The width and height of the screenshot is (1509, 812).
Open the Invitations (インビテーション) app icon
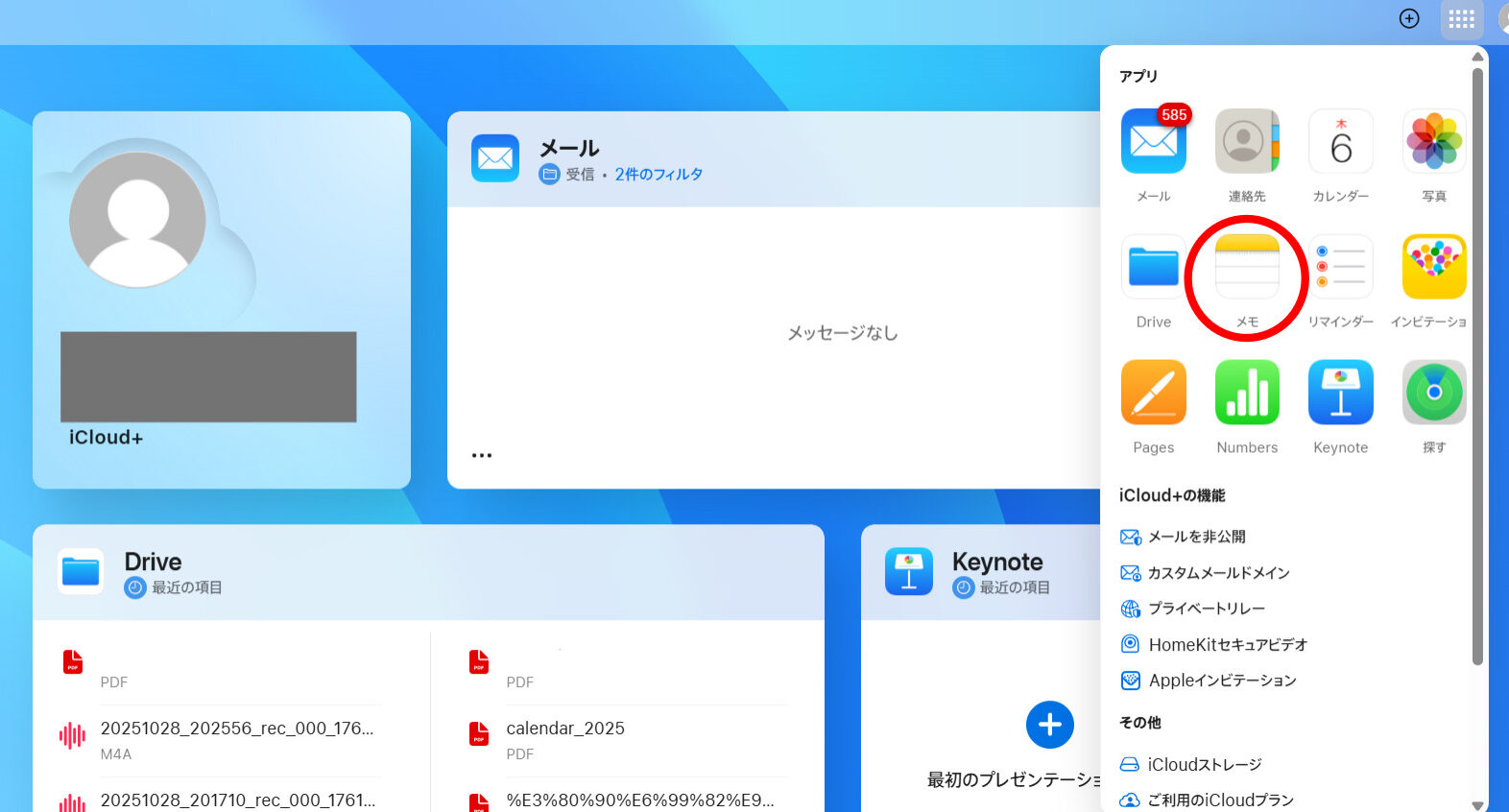pyautogui.click(x=1434, y=267)
